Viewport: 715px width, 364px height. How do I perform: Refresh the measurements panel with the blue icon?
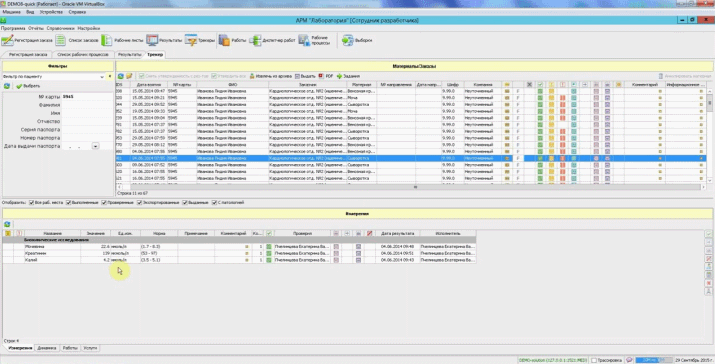point(7,224)
